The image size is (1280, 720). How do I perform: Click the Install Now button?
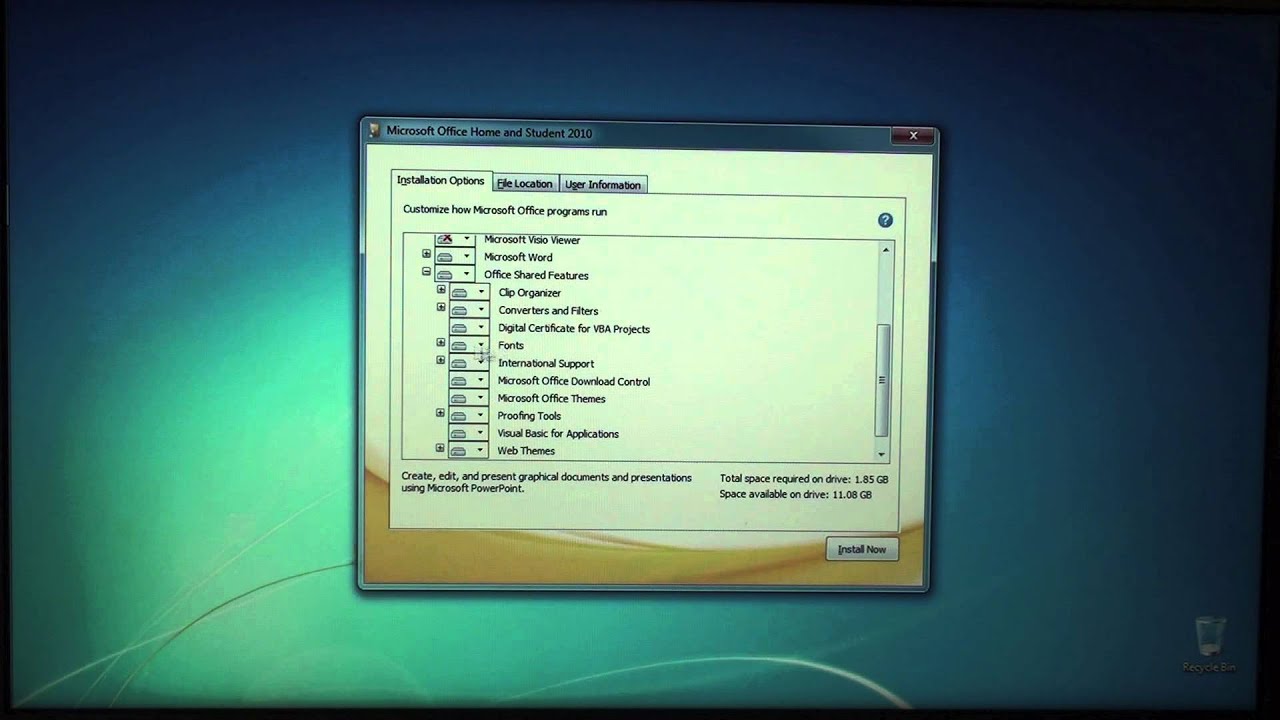click(x=862, y=549)
